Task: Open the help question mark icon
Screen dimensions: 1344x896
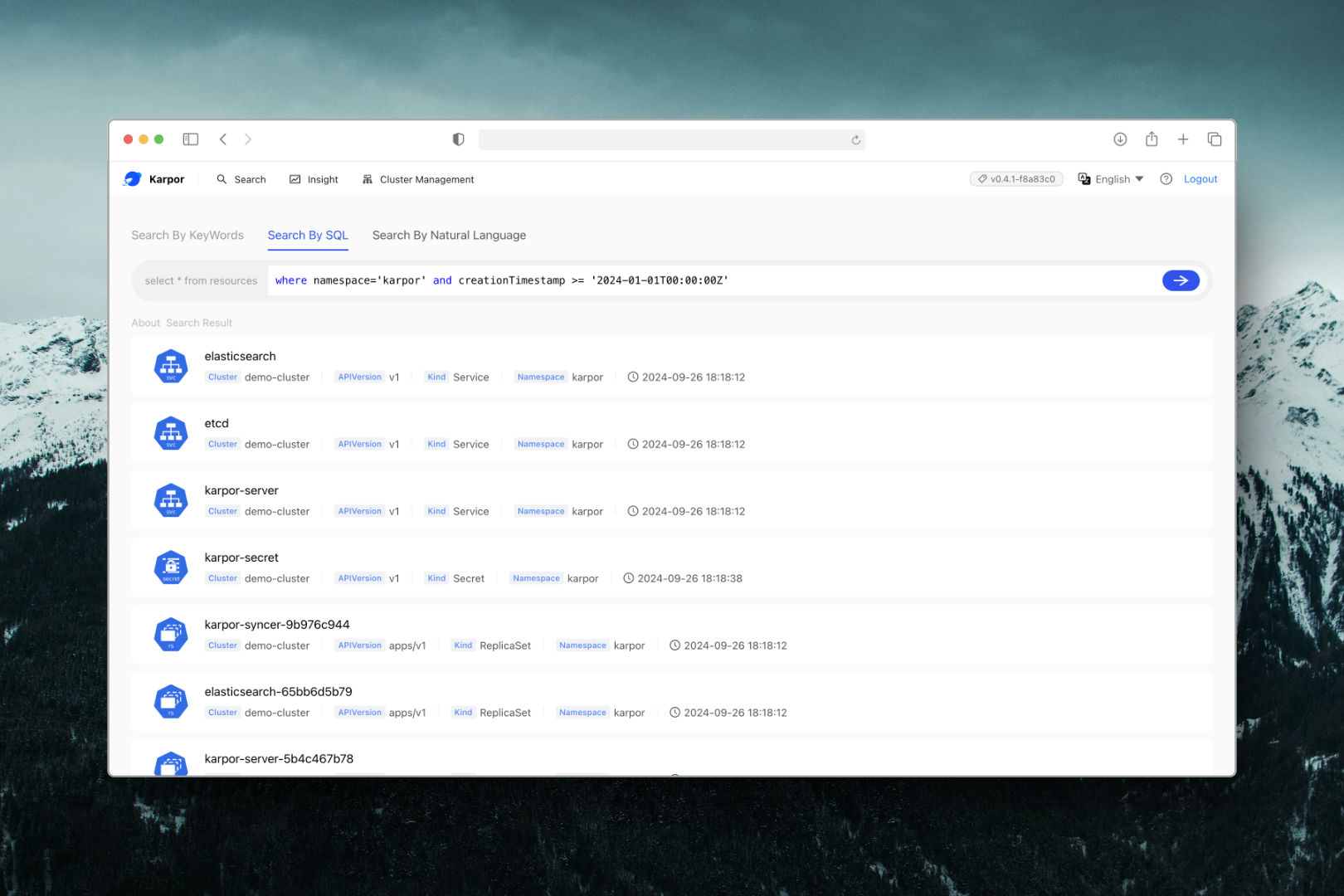Action: coord(1166,179)
